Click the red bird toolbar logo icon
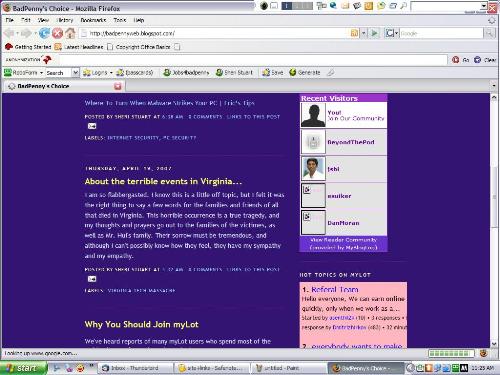The image size is (500, 375). pyautogui.click(x=47, y=60)
